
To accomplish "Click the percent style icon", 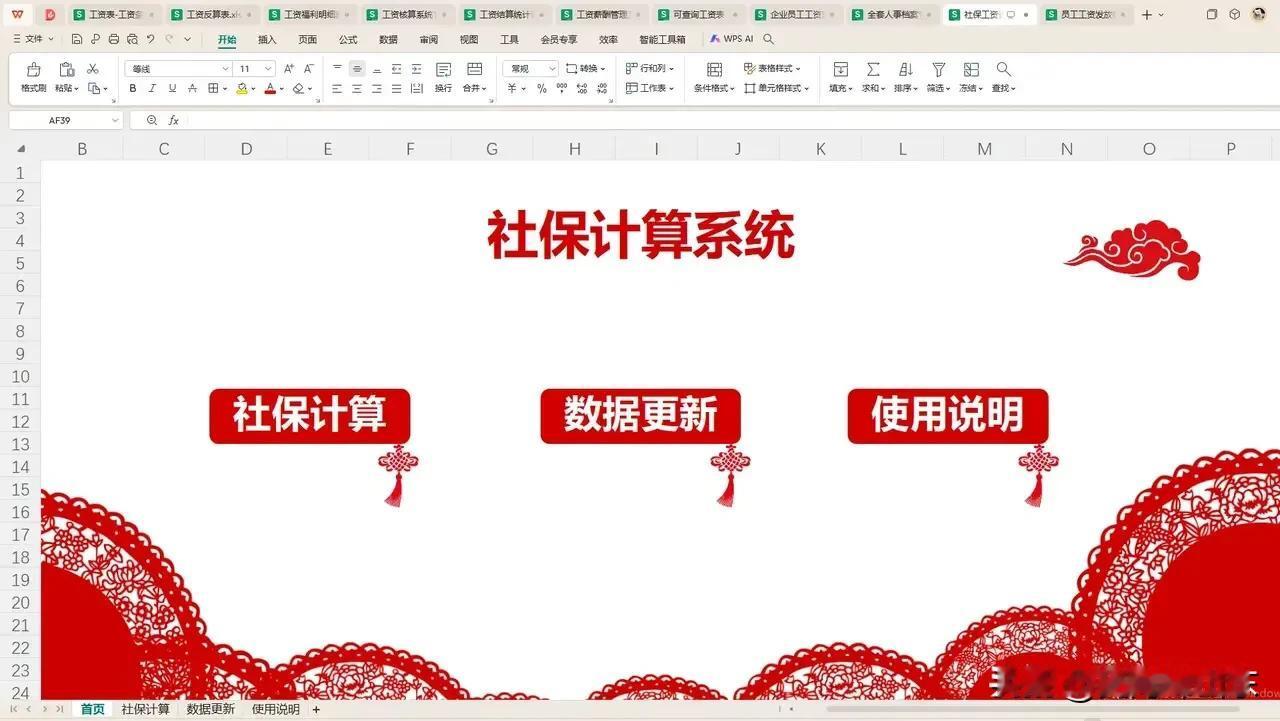I will (x=542, y=89).
